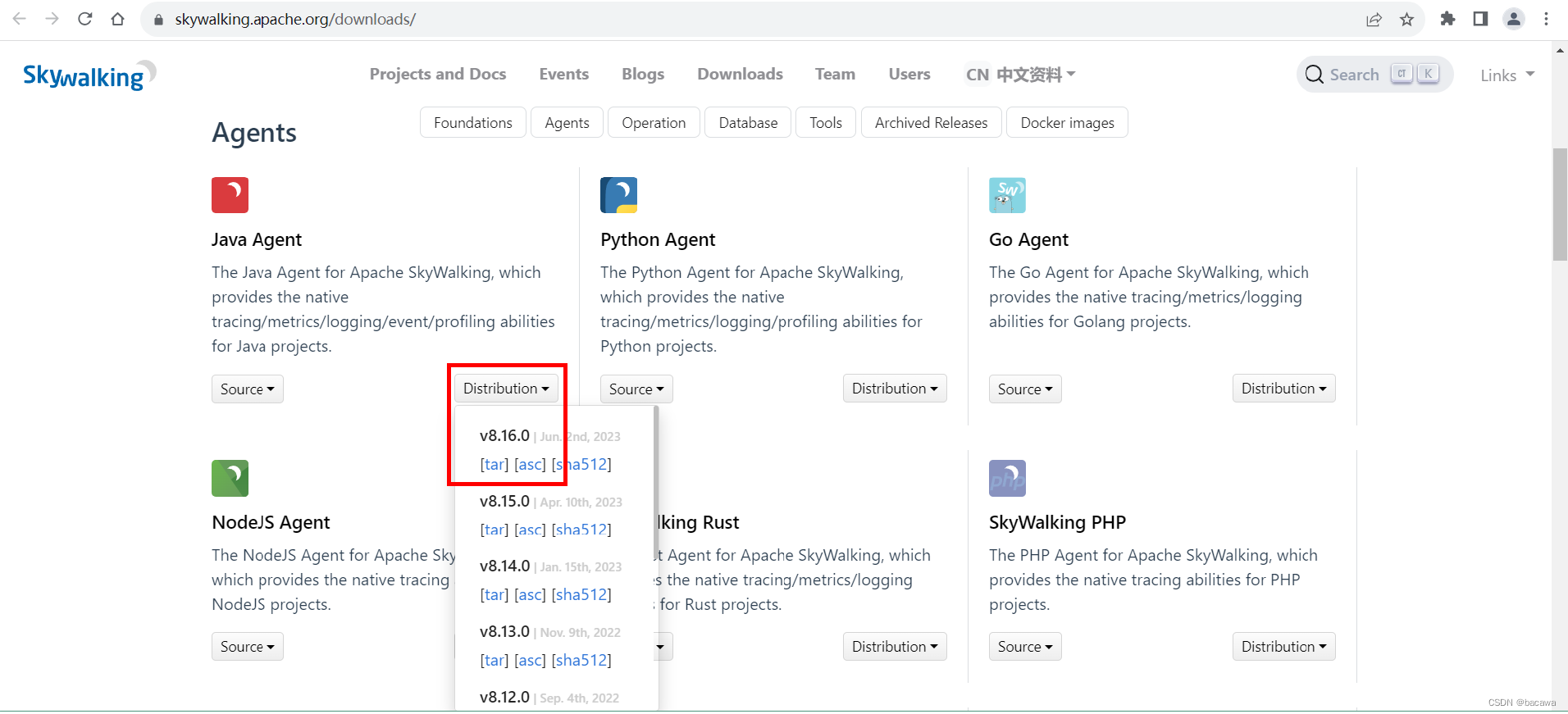The image size is (1568, 714).
Task: Jump to Agents section button
Action: [567, 122]
